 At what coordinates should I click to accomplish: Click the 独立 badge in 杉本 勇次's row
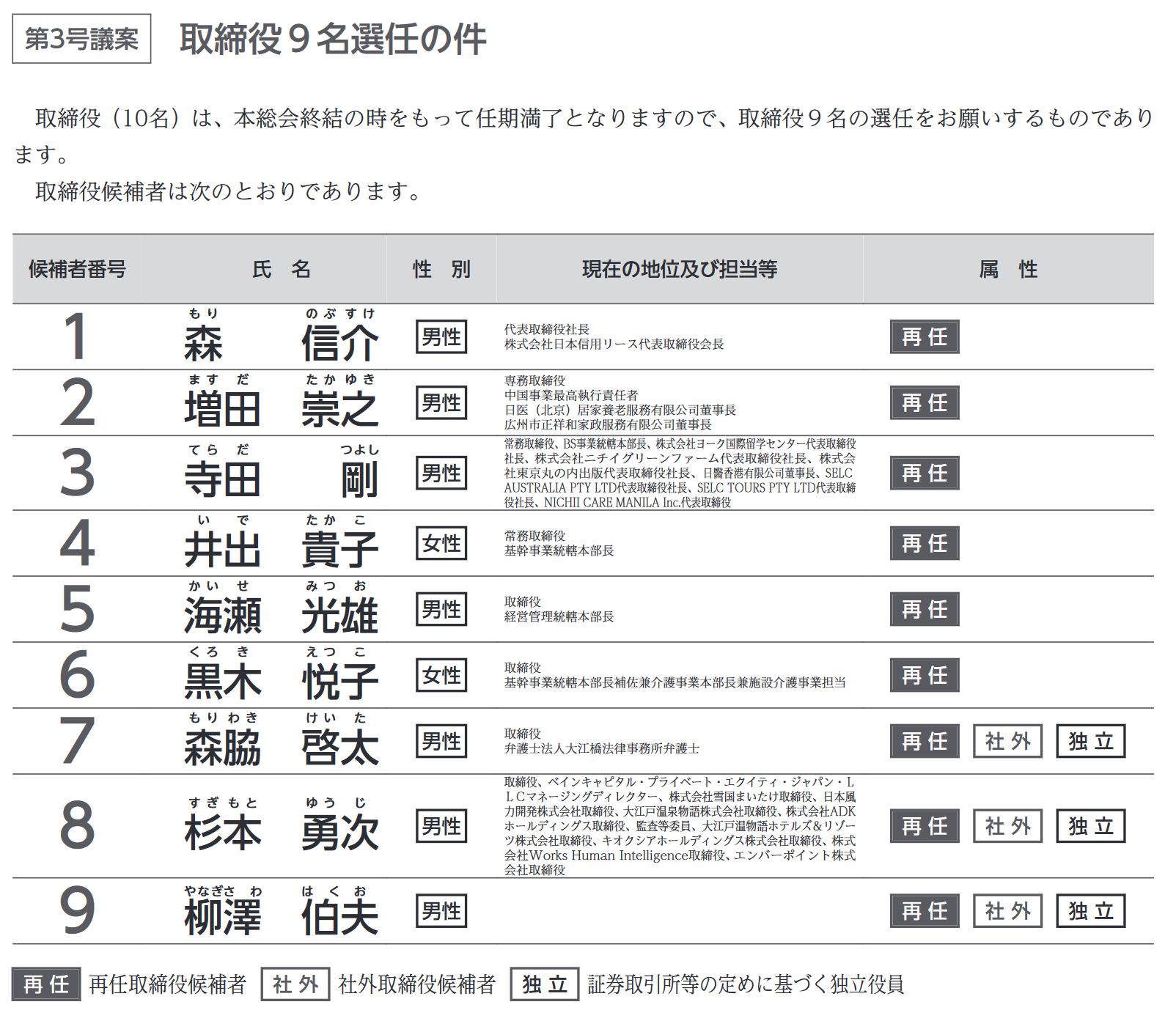pyautogui.click(x=1091, y=826)
